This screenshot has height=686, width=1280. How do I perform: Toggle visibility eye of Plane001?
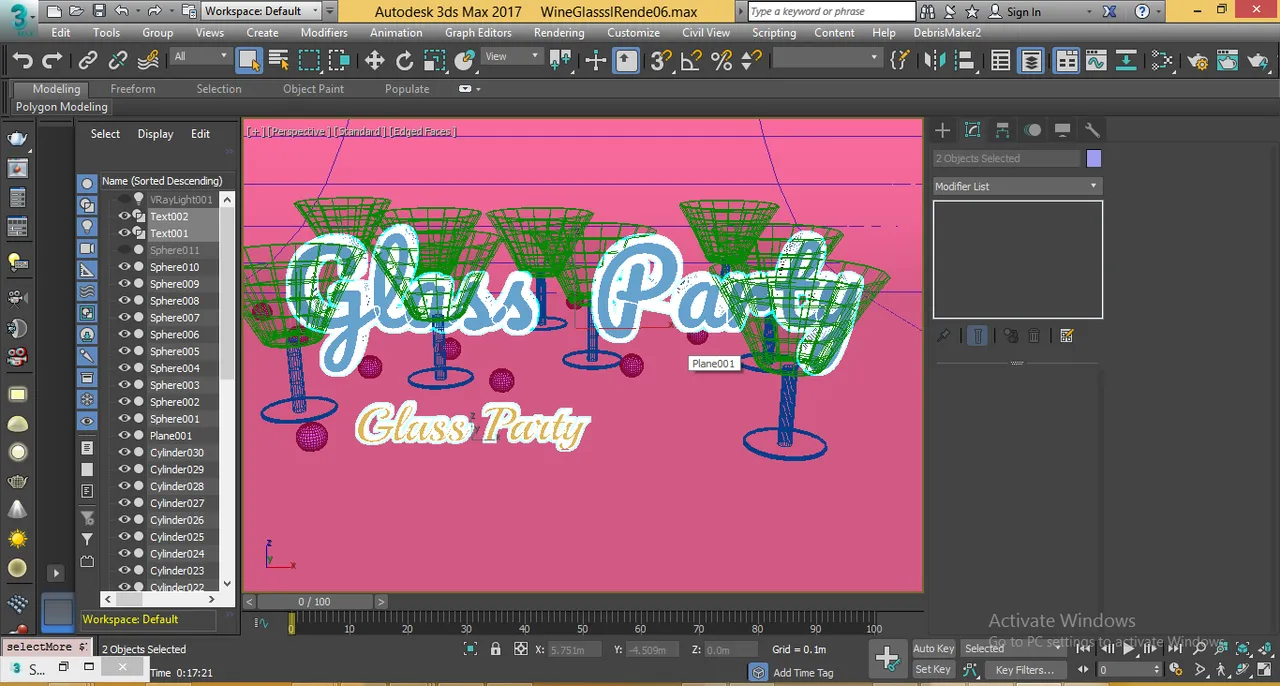coord(125,435)
